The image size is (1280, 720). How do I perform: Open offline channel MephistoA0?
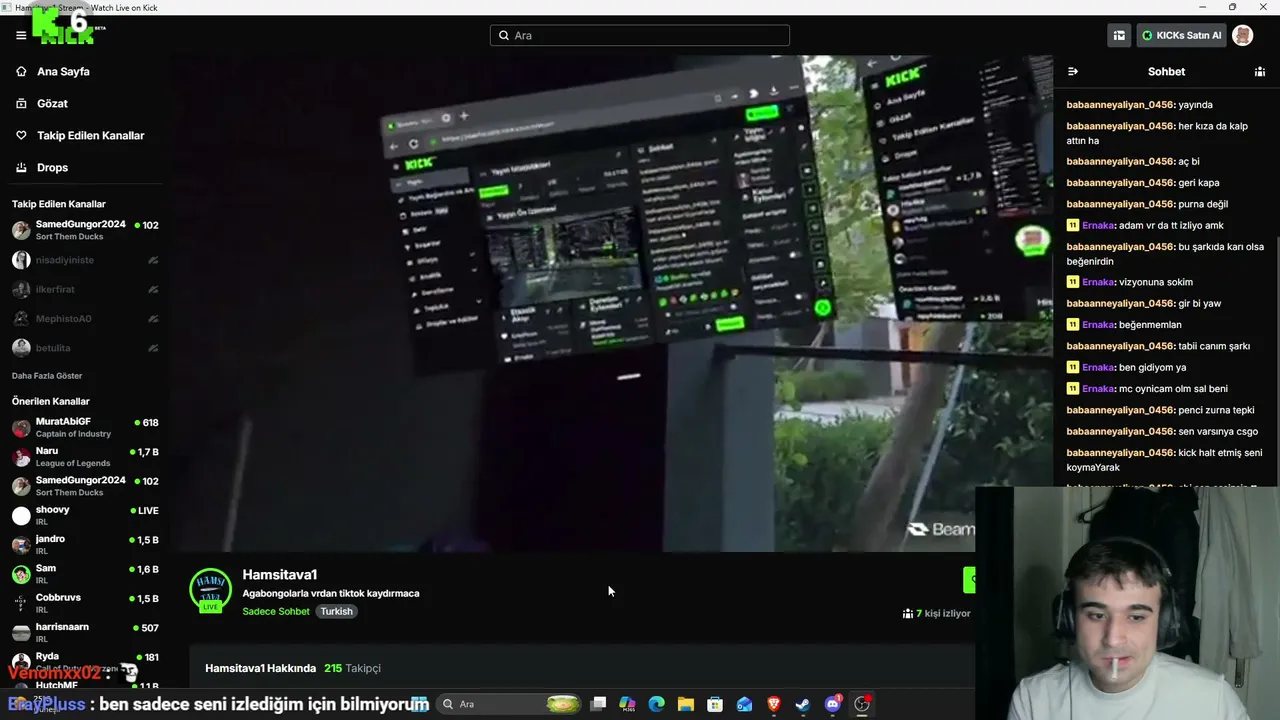tap(85, 319)
